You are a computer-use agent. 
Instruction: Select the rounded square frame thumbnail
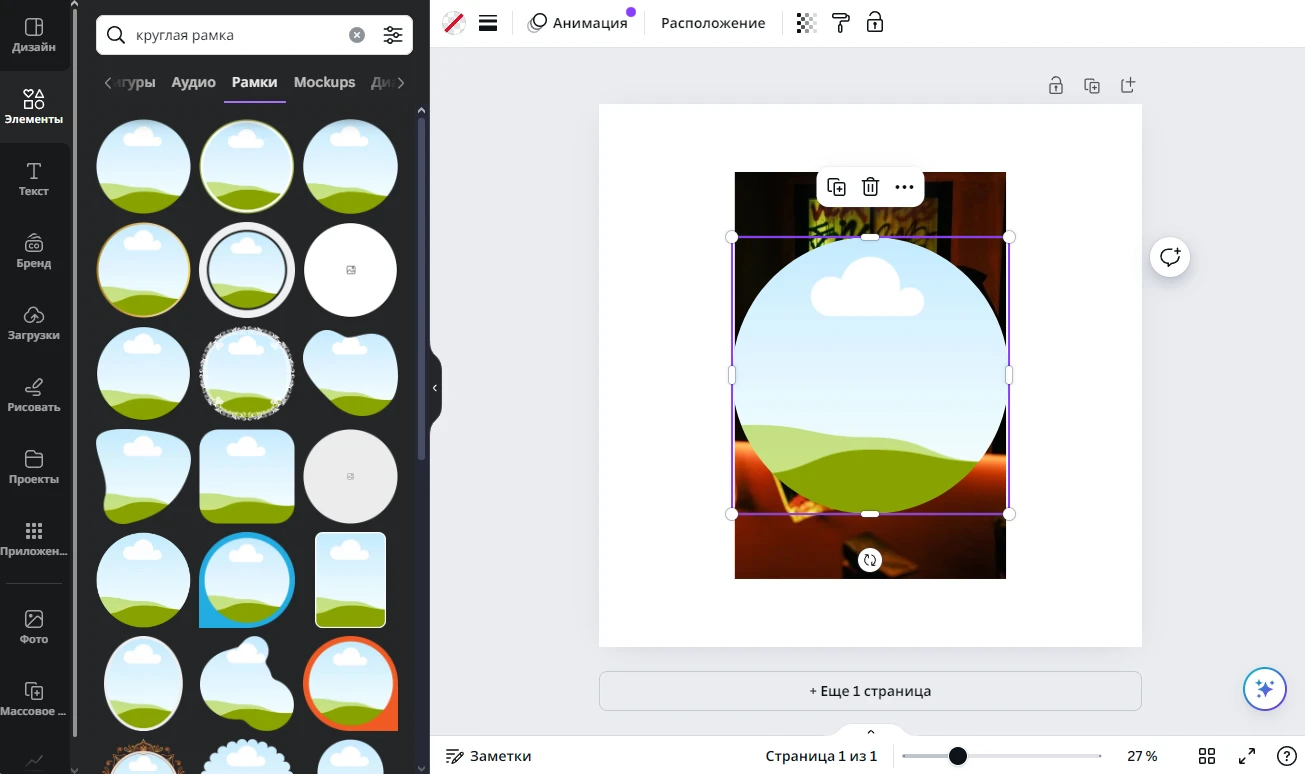pos(247,477)
